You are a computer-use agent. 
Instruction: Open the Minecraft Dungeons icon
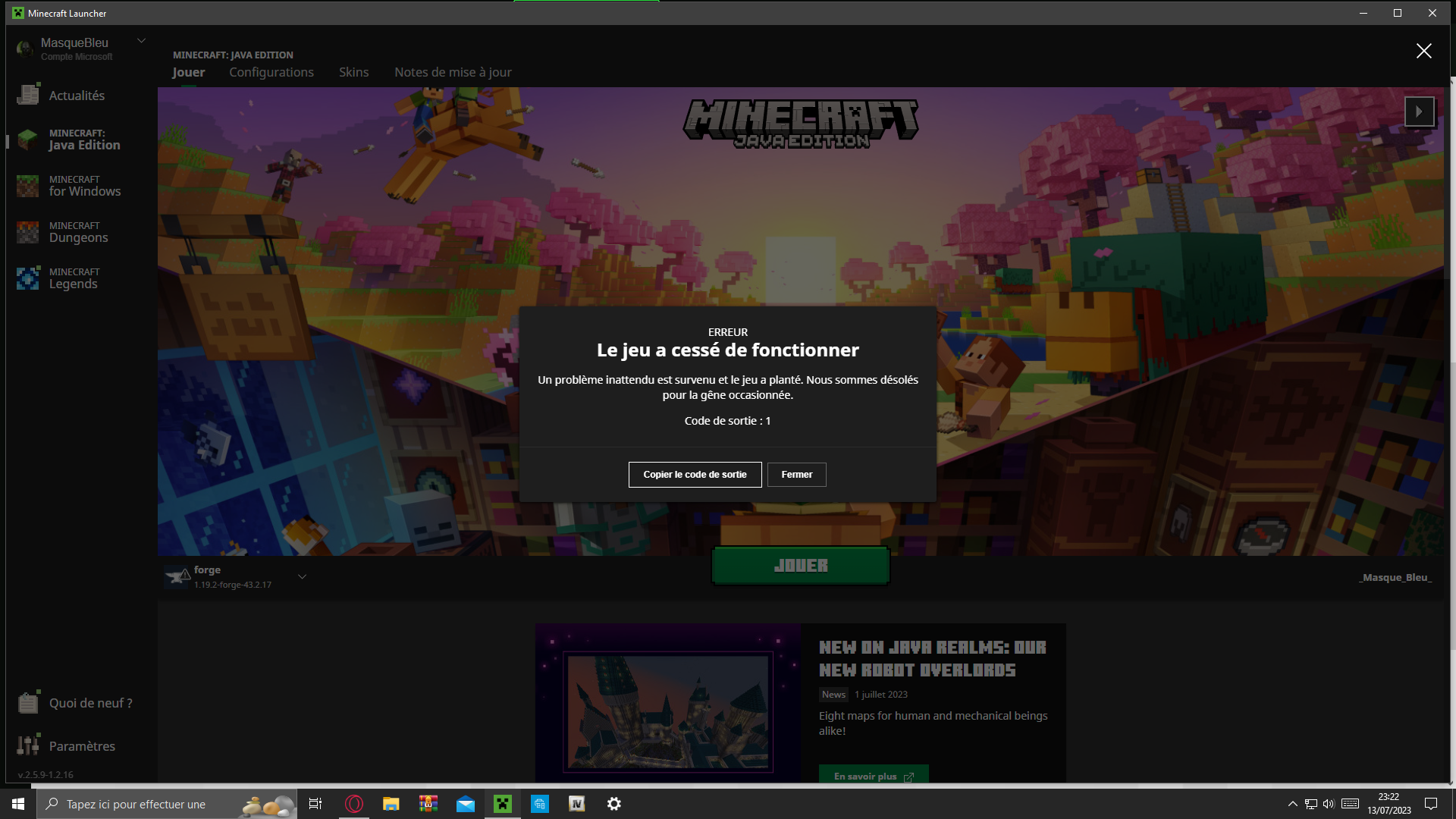tap(28, 232)
